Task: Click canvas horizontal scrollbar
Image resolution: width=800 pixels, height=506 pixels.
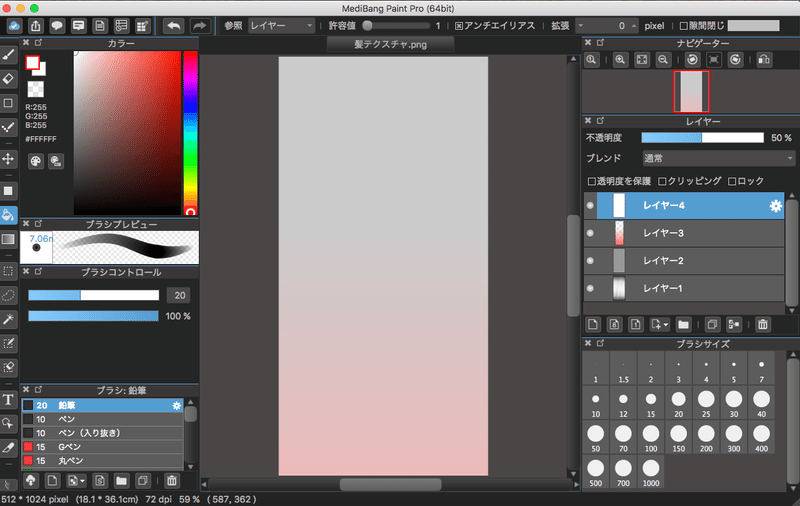Action: tap(390, 484)
